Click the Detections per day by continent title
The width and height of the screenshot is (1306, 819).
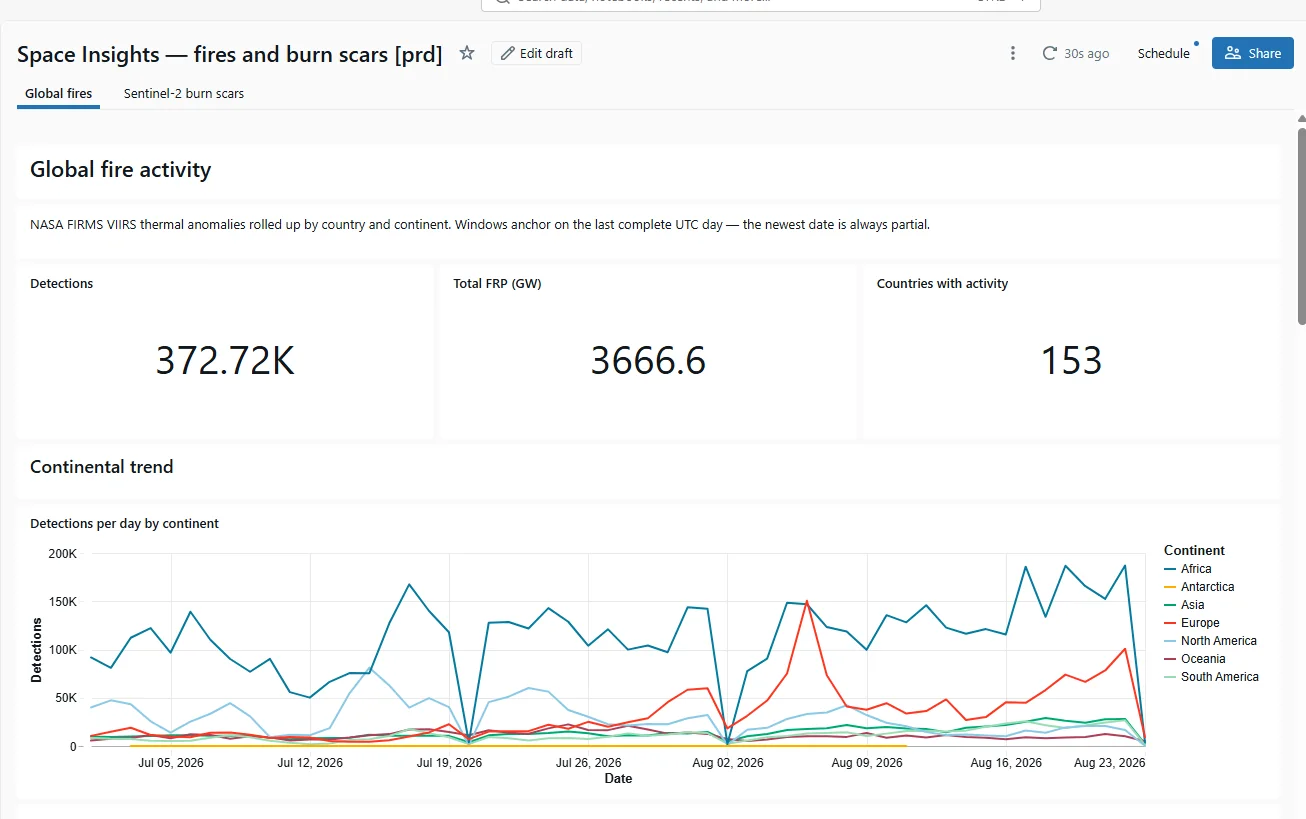coord(124,523)
